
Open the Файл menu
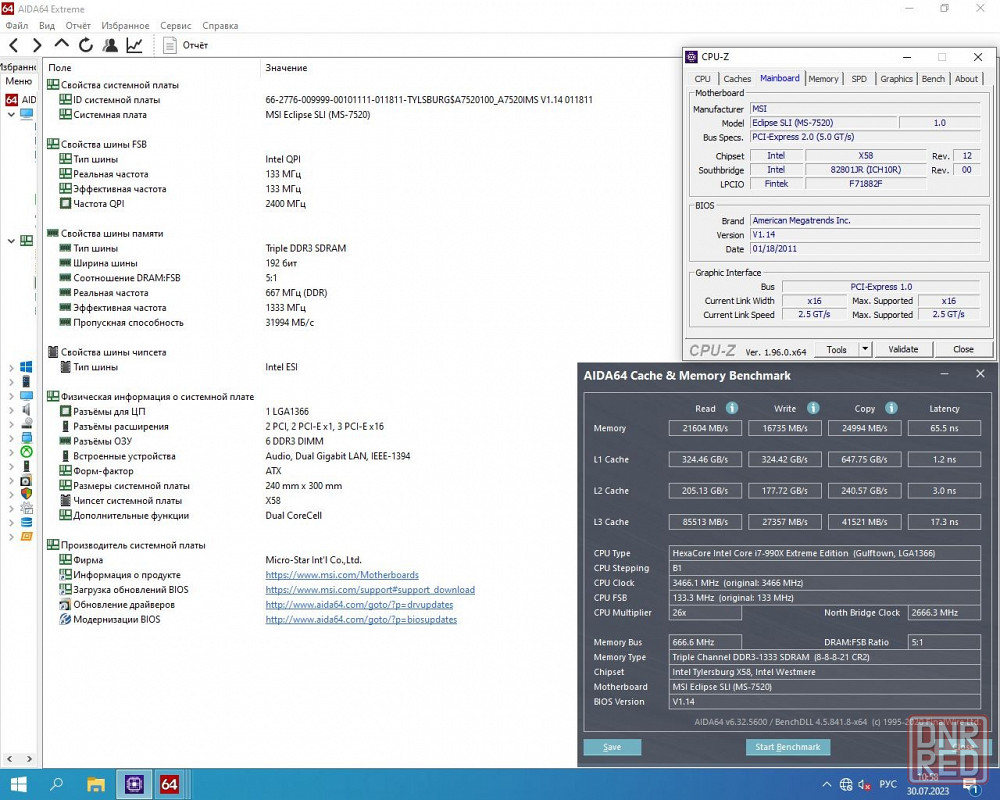coord(17,26)
